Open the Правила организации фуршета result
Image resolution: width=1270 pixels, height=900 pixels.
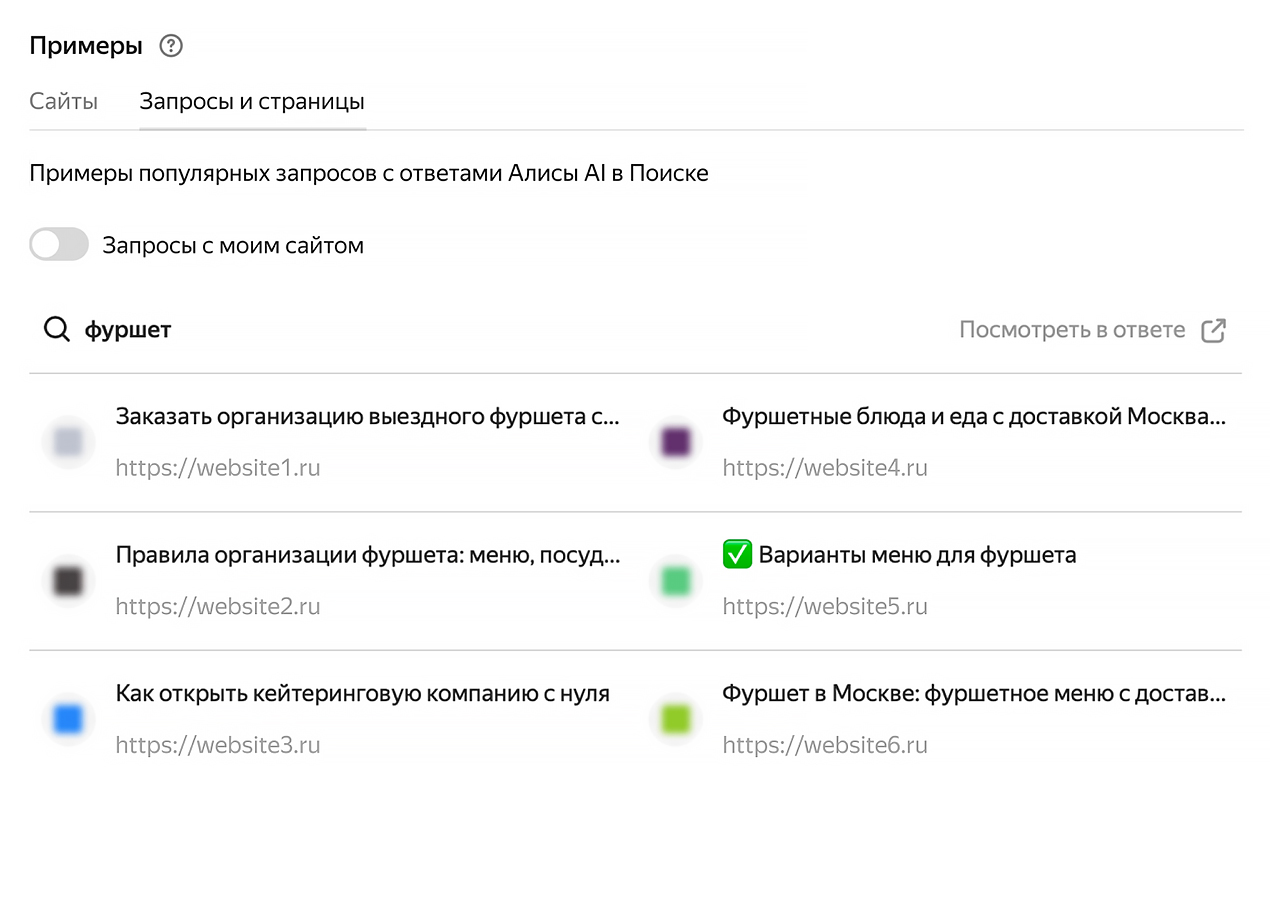tap(367, 555)
